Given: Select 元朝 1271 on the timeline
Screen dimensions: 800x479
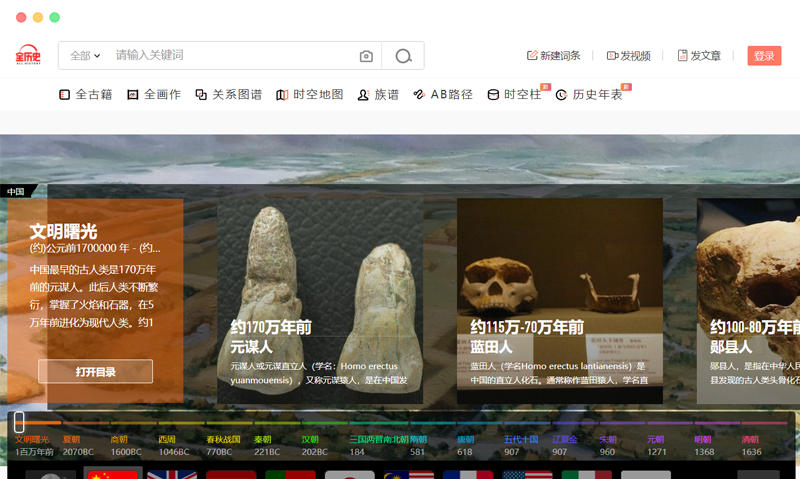Looking at the screenshot, I should point(656,445).
